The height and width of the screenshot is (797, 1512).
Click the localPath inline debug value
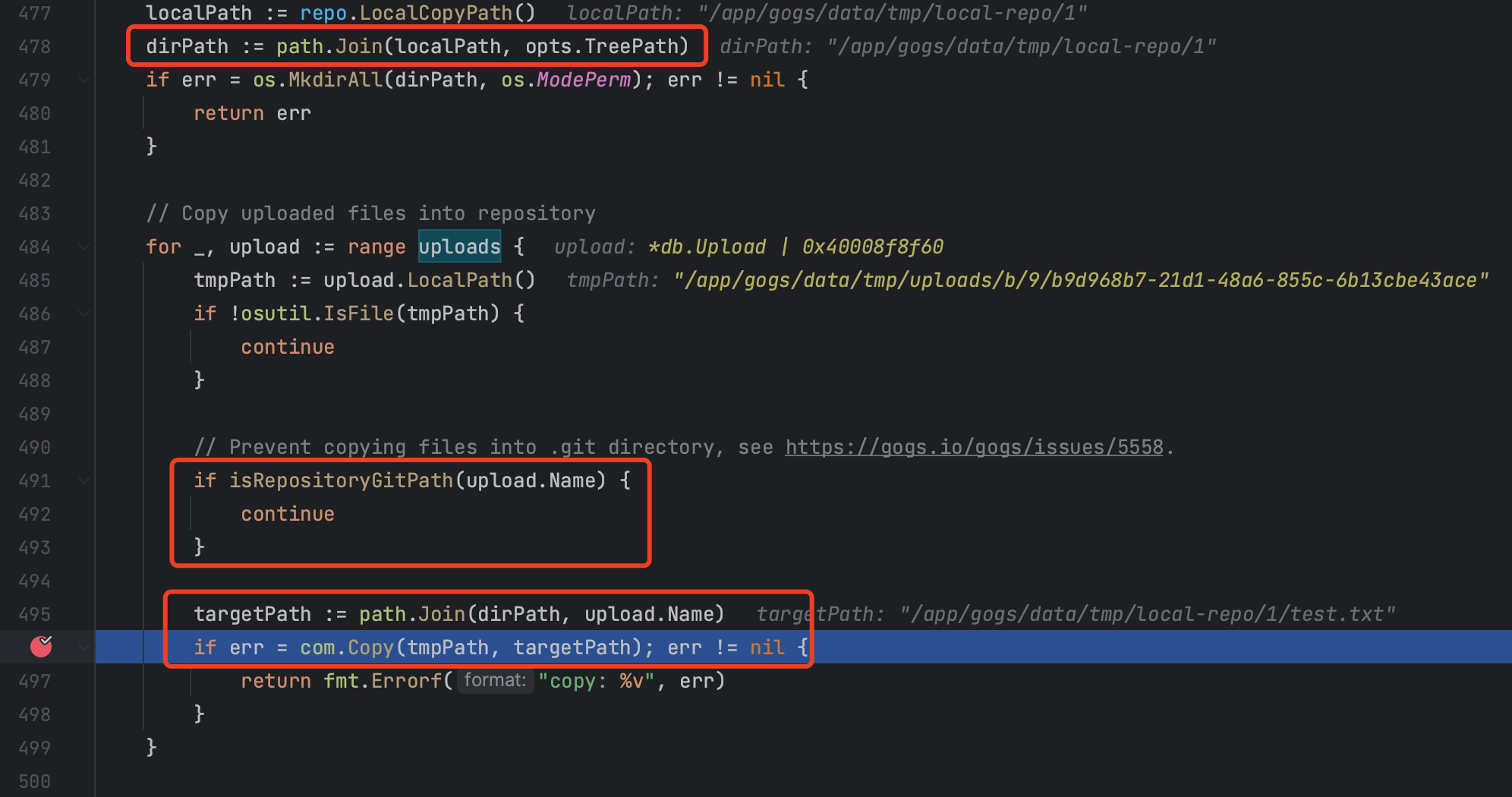coord(827,13)
